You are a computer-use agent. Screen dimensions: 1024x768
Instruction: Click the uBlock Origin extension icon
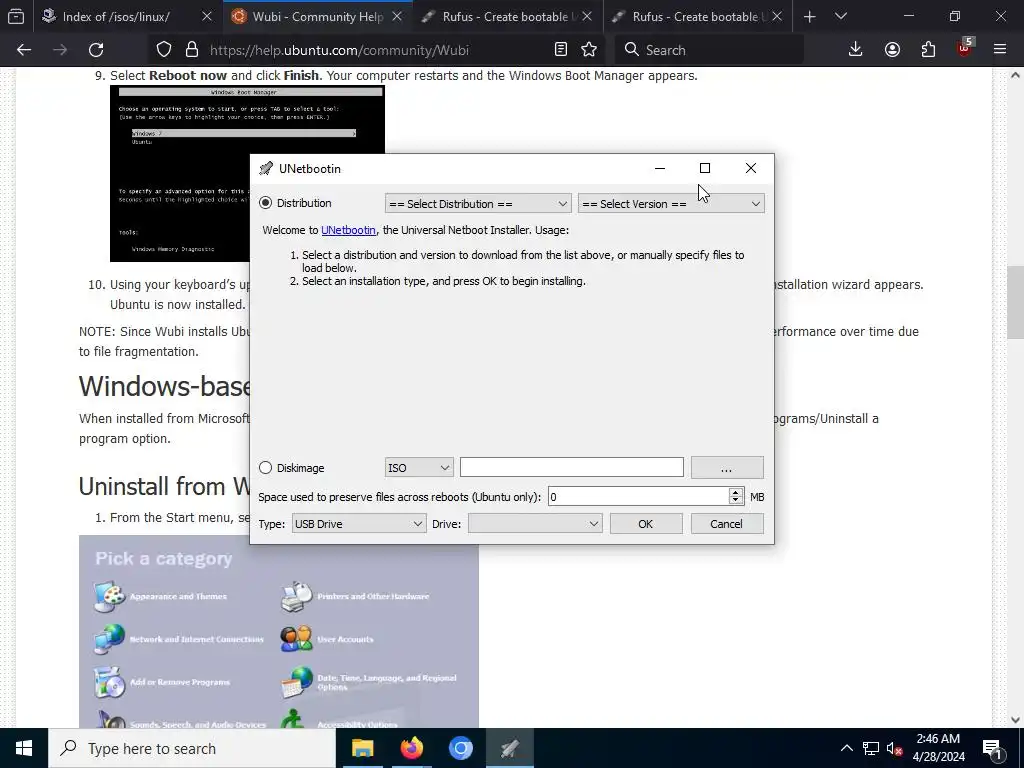point(965,48)
